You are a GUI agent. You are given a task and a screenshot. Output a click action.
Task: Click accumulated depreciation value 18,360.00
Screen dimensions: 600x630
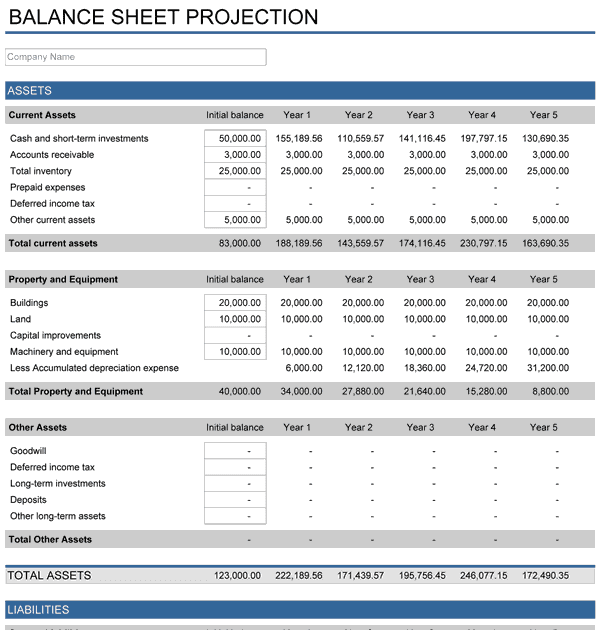pyautogui.click(x=425, y=368)
